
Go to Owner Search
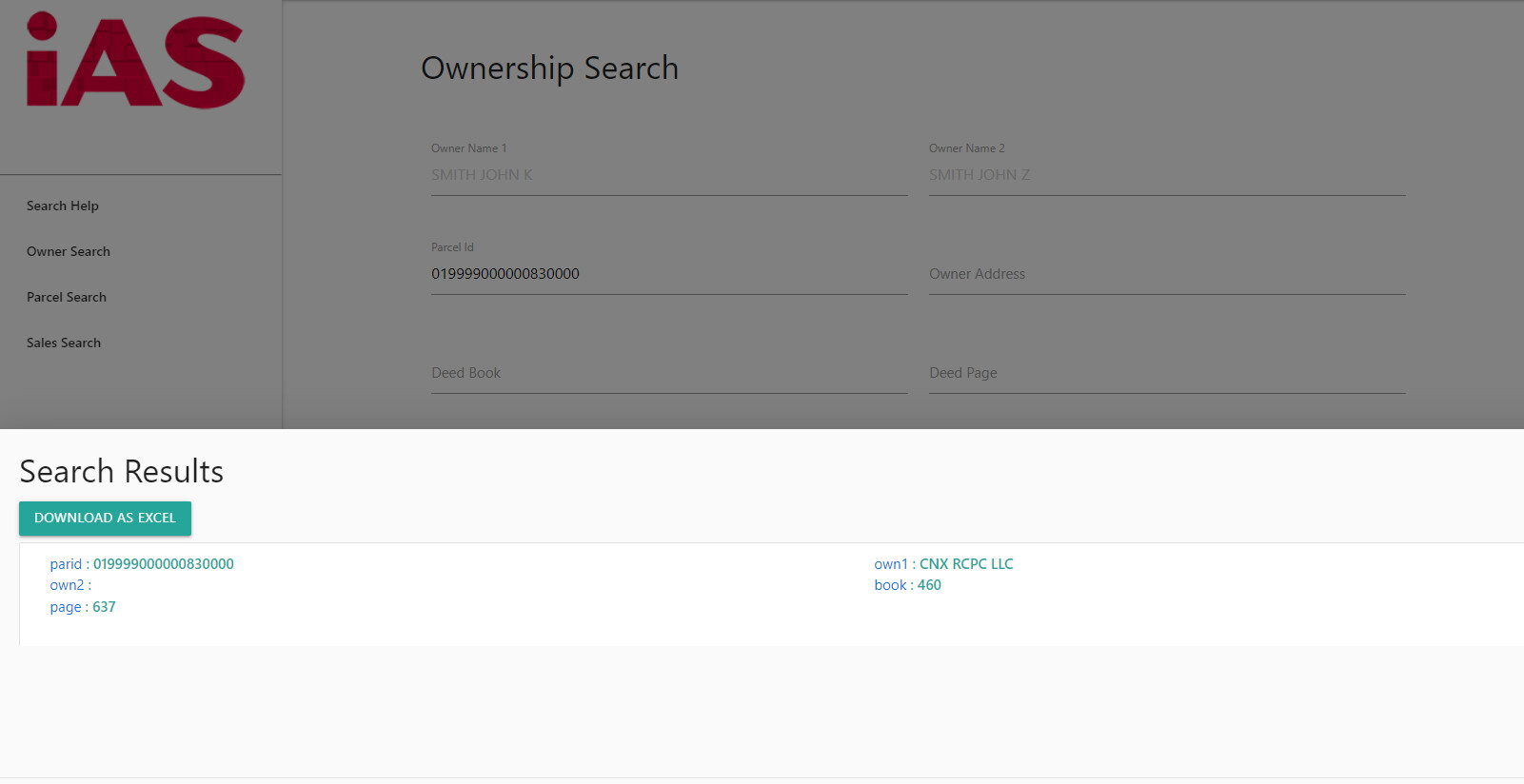(x=69, y=251)
